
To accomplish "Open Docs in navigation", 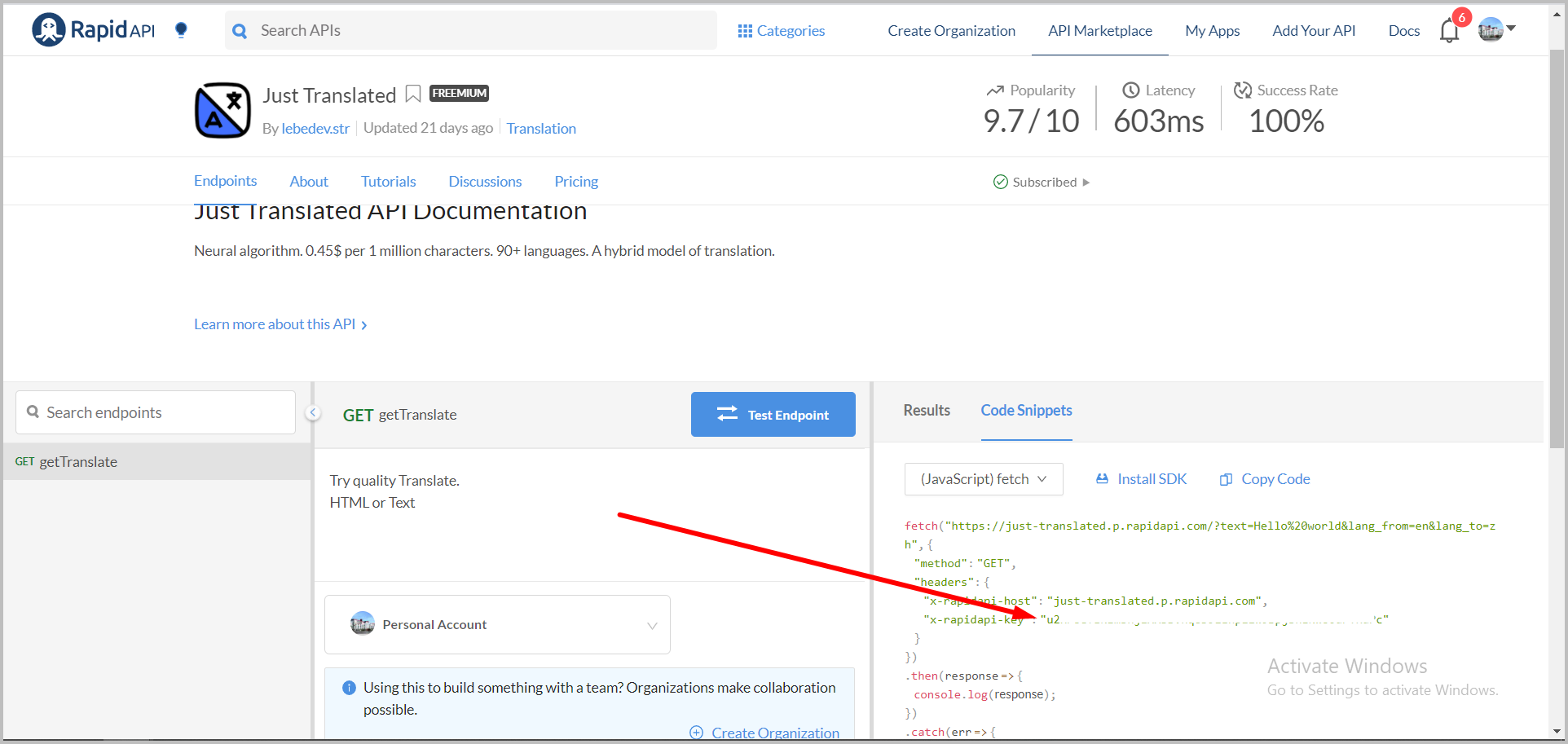I will click(x=1403, y=31).
